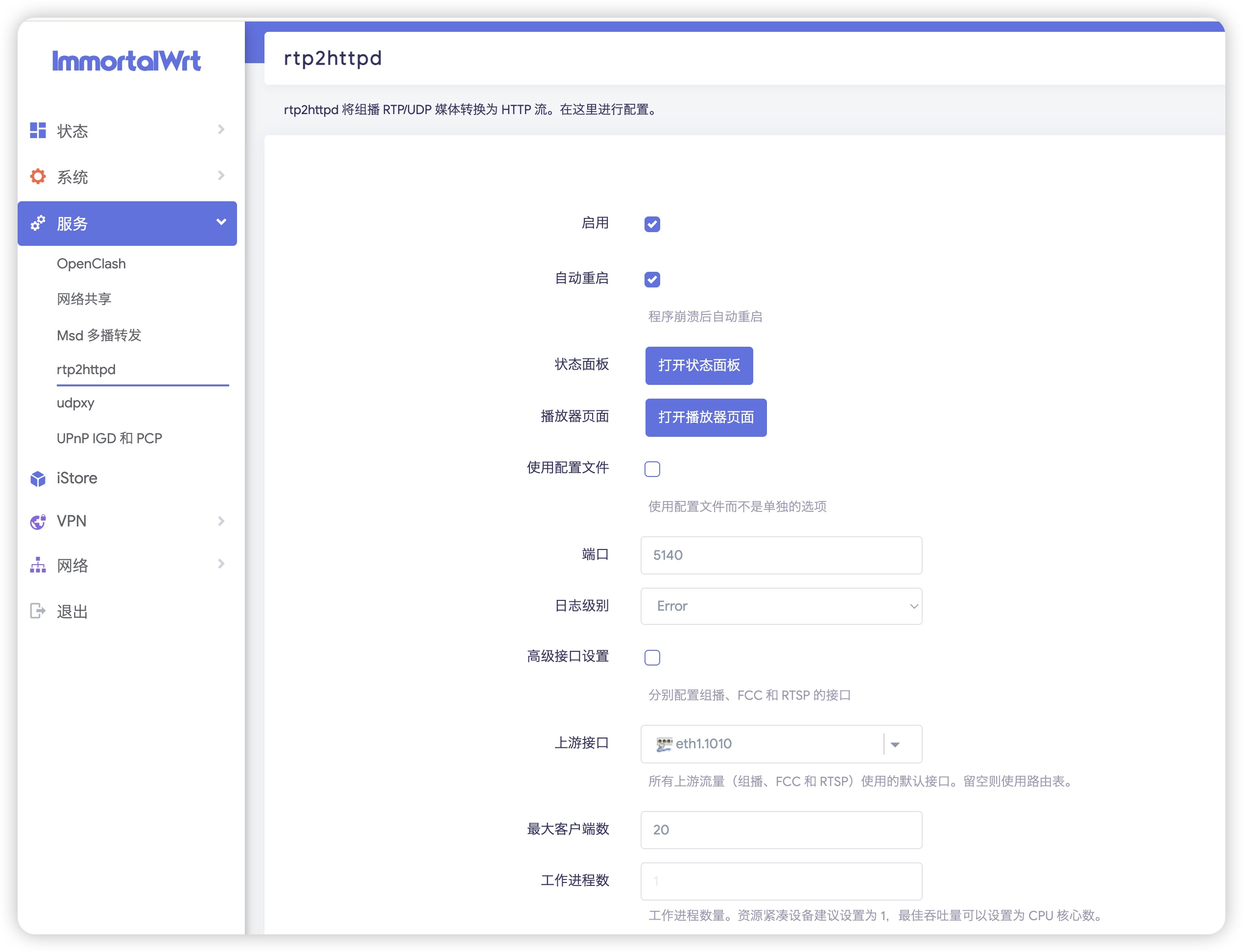Viewport: 1243px width, 952px height.
Task: Click the 退出 logout icon
Action: [37, 611]
